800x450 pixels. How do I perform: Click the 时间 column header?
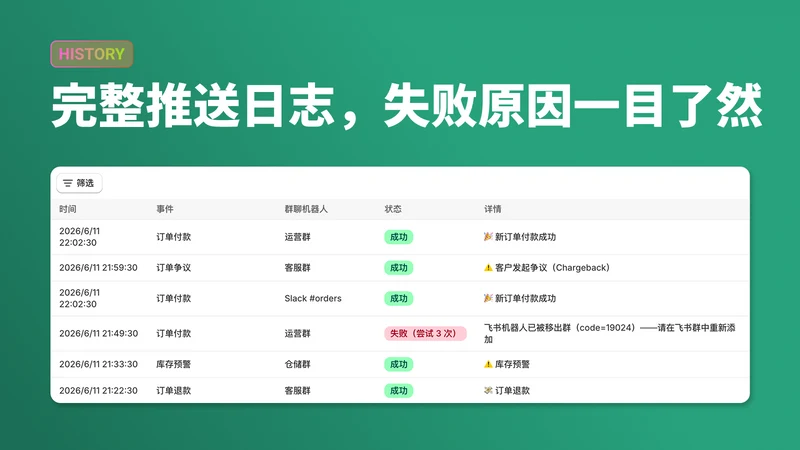68,209
